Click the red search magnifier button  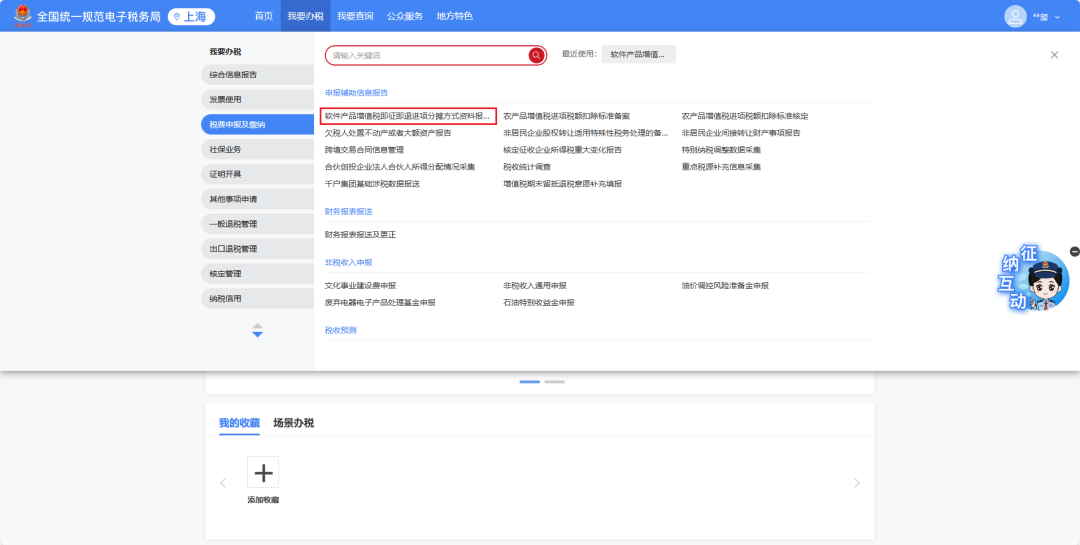click(x=537, y=55)
